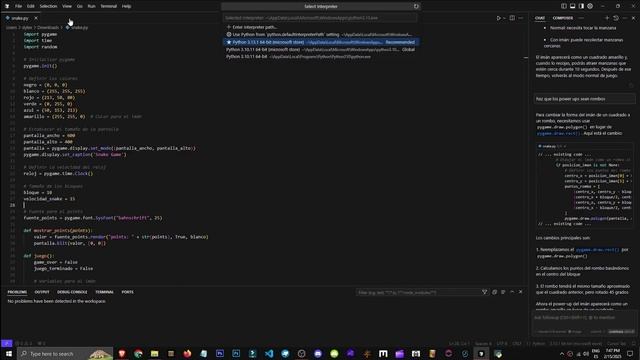The height and width of the screenshot is (360, 640).
Task: Open the run button dropdown arrow
Action: (x=504, y=18)
